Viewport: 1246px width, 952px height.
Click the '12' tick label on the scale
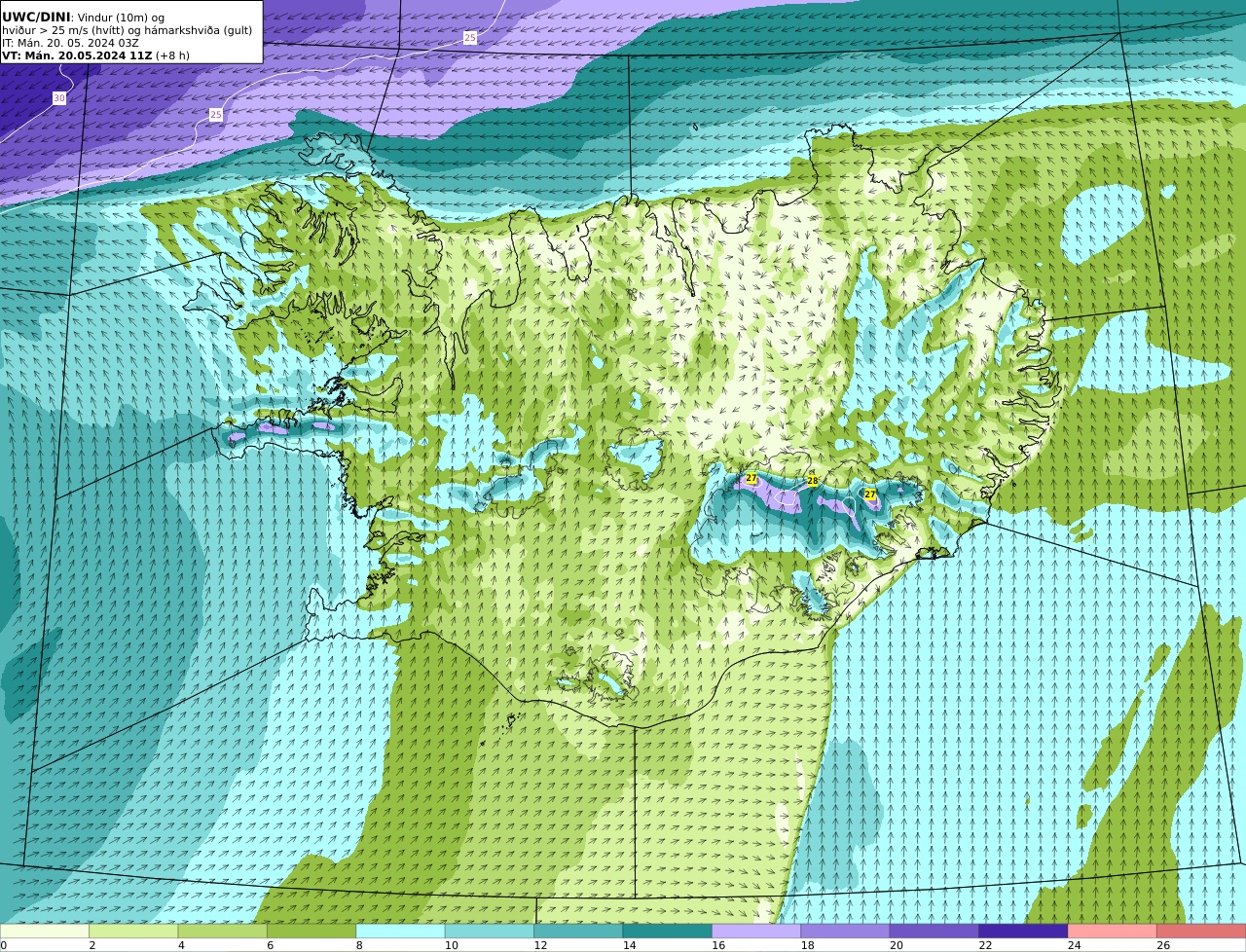pyautogui.click(x=540, y=945)
